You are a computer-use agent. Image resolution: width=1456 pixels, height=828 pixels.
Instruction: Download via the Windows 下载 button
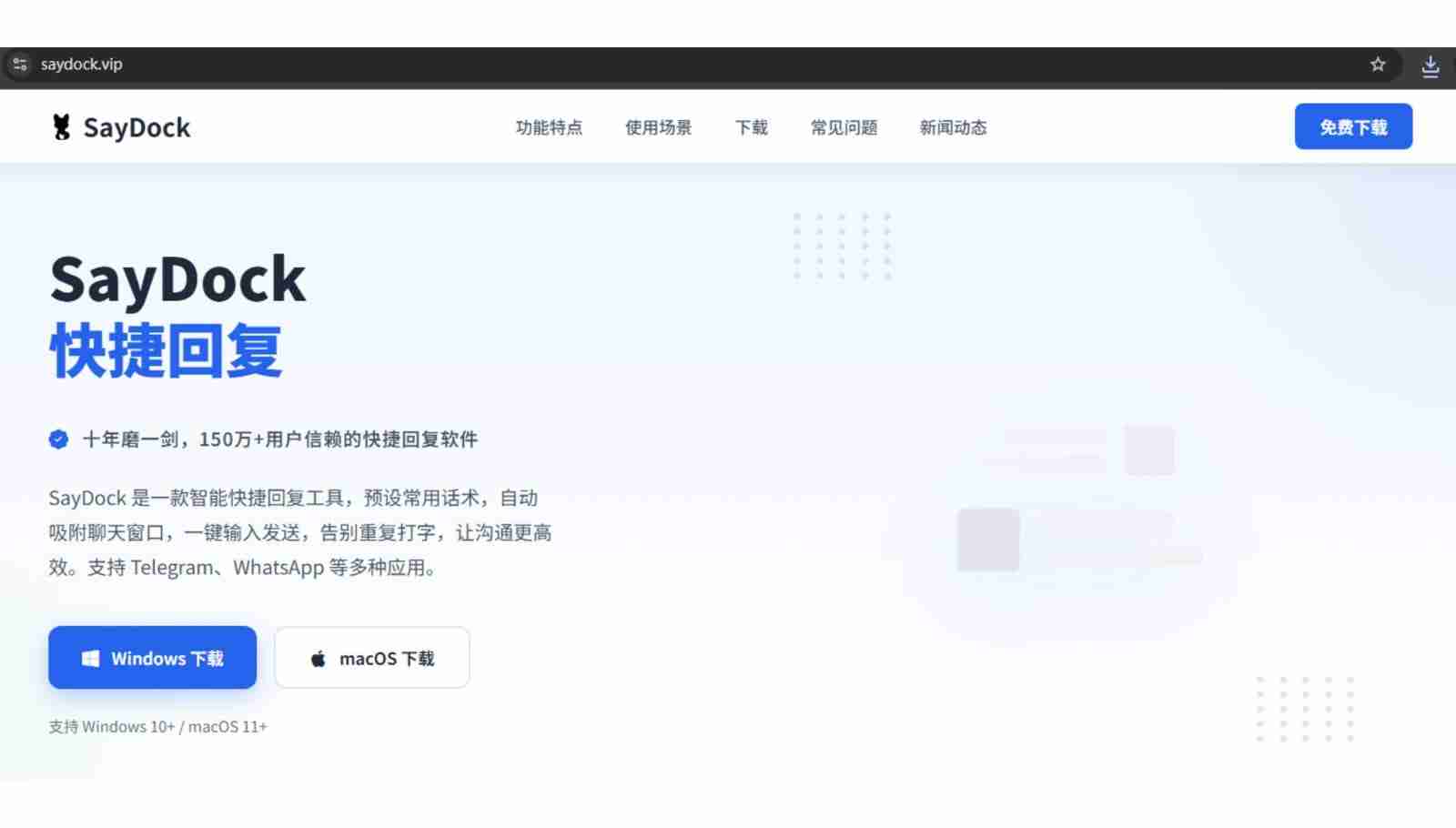tap(152, 657)
